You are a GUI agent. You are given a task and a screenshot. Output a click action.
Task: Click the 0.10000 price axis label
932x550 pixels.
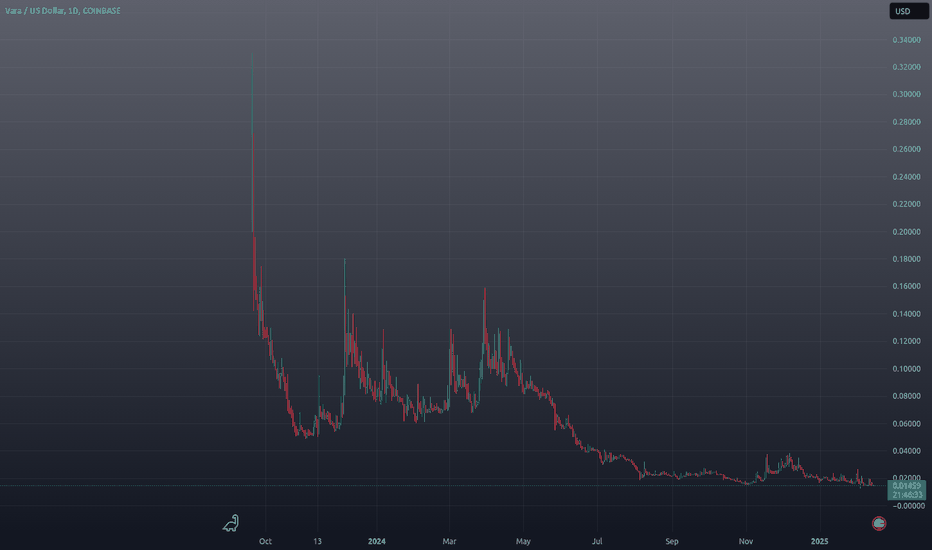point(906,369)
